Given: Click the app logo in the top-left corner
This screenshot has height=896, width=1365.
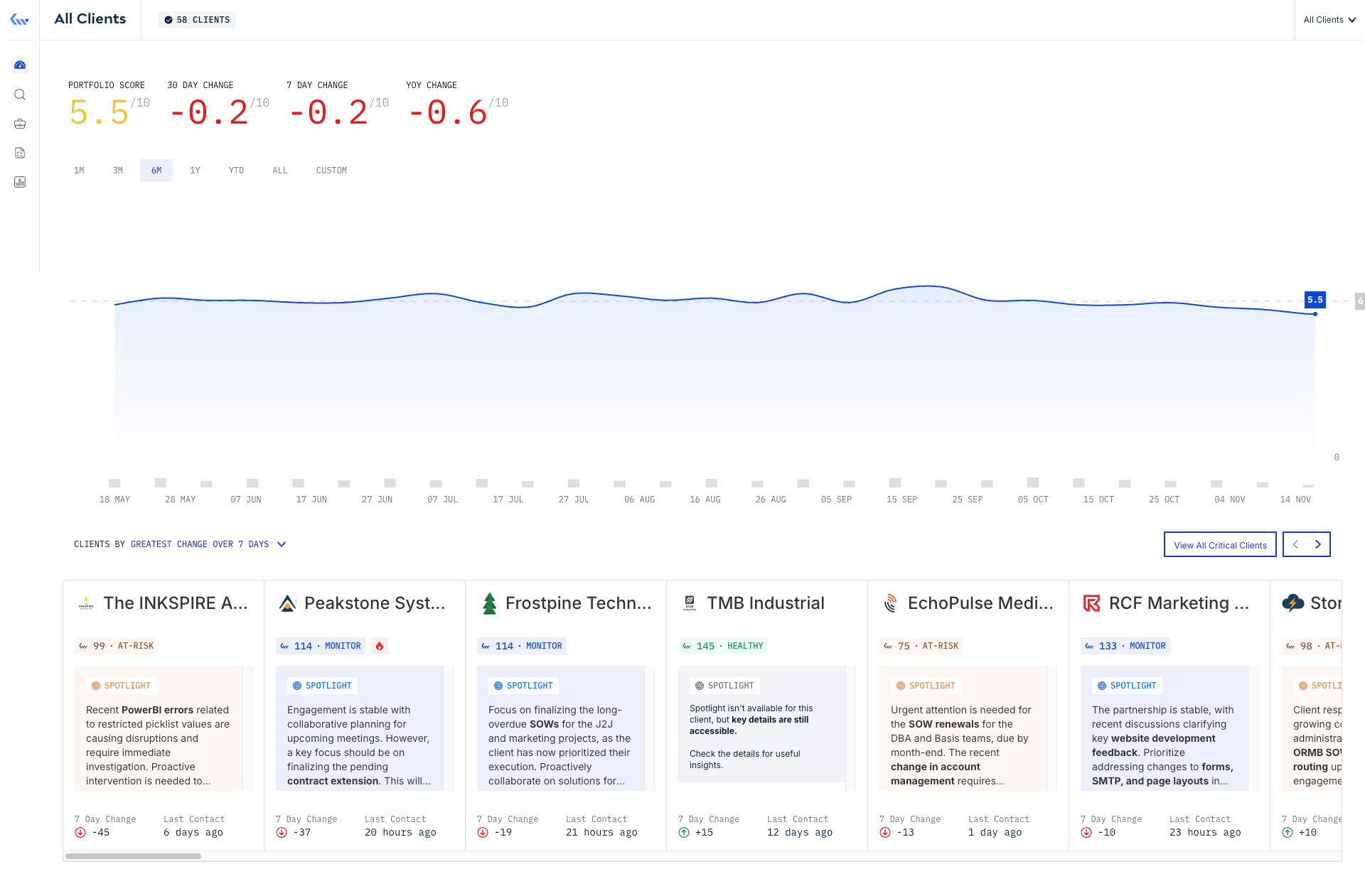Looking at the screenshot, I should click(x=18, y=19).
